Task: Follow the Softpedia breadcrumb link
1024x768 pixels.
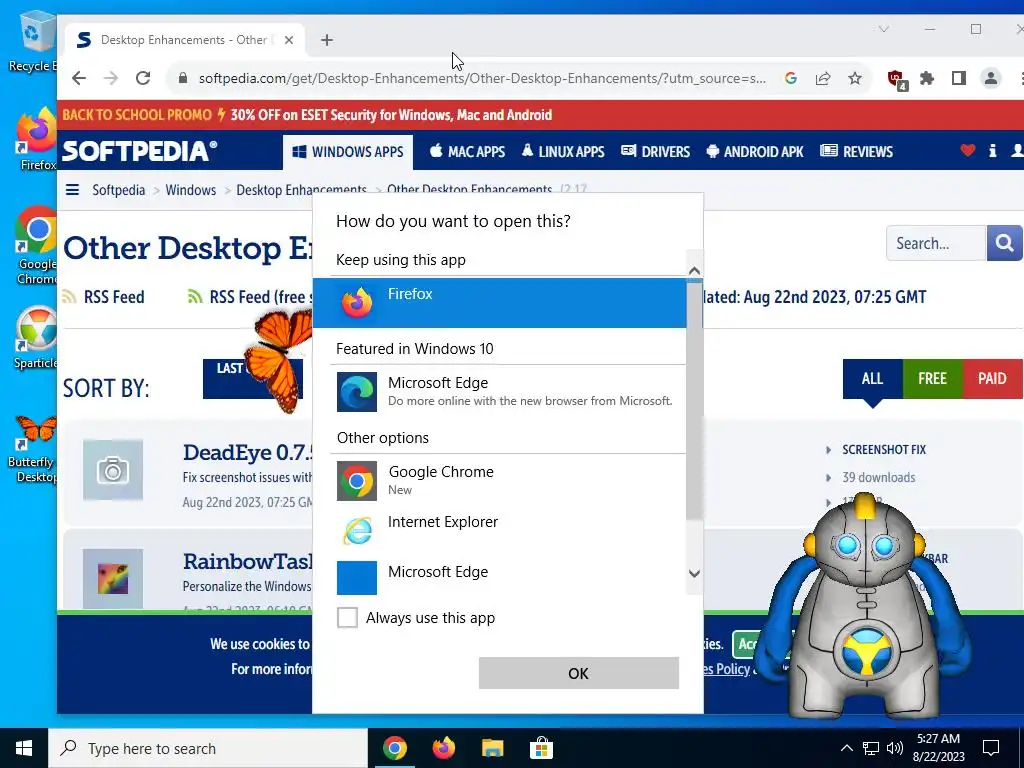Action: [x=118, y=190]
